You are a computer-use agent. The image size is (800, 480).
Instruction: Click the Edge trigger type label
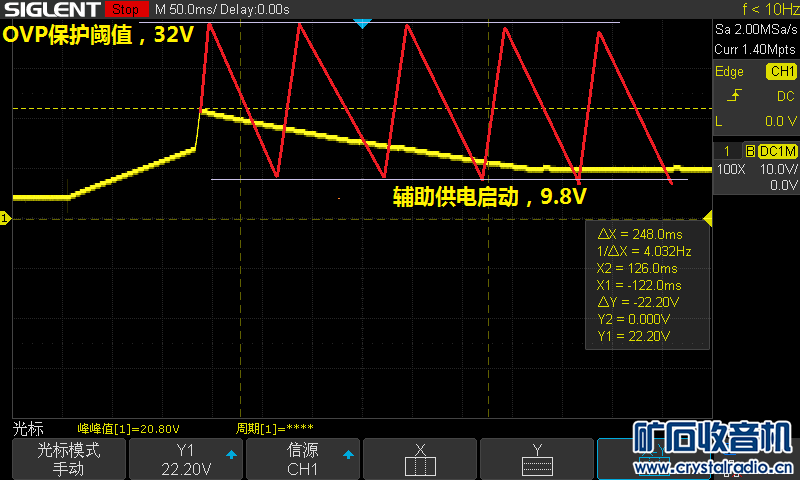click(729, 71)
